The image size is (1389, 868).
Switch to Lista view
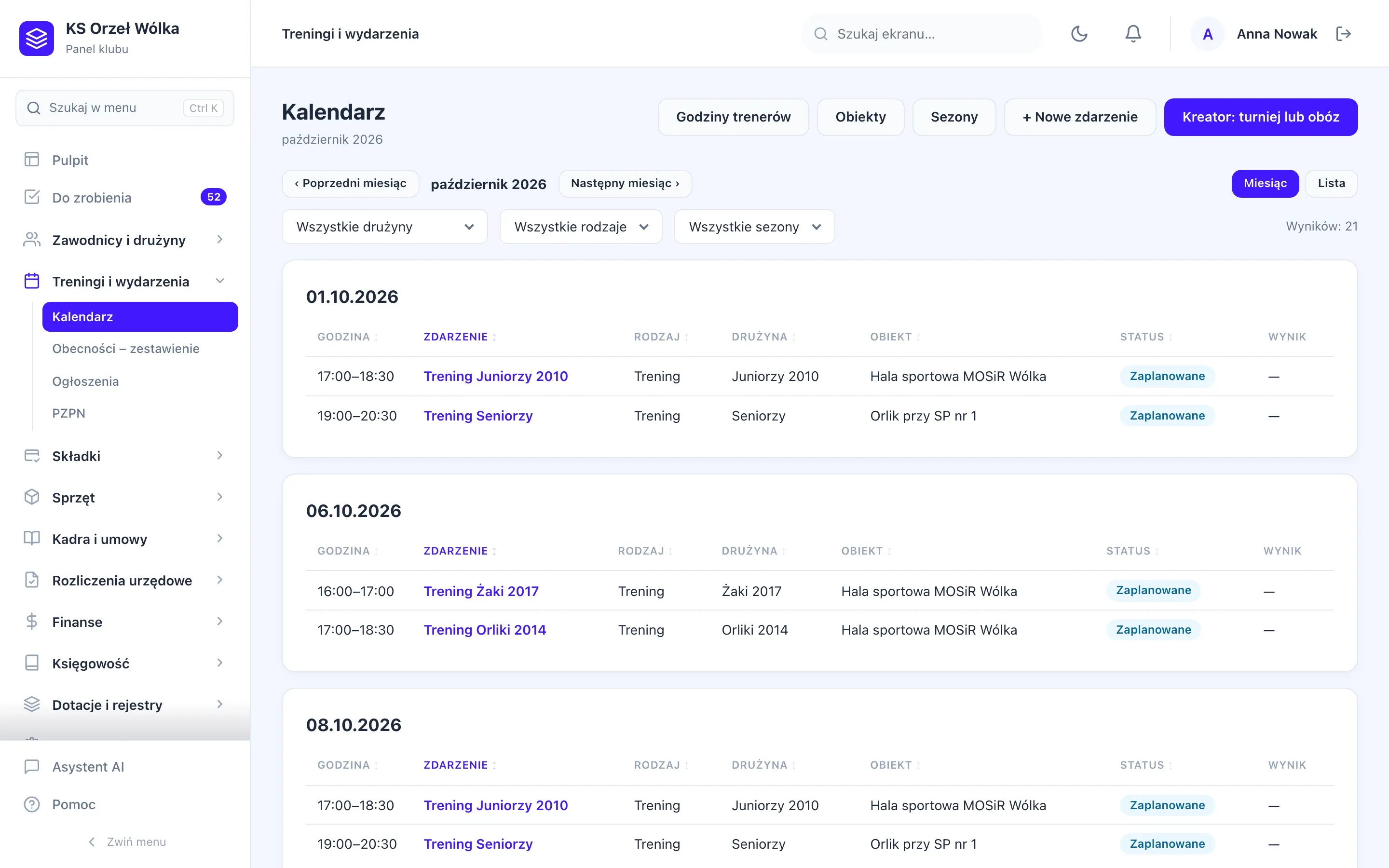[1331, 183]
